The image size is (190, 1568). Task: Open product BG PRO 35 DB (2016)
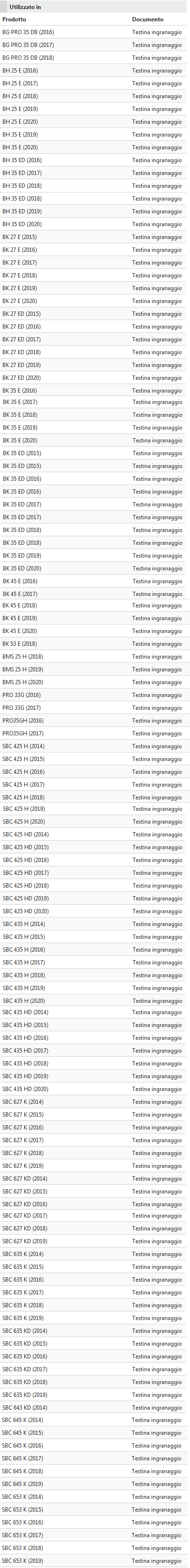[x=28, y=32]
